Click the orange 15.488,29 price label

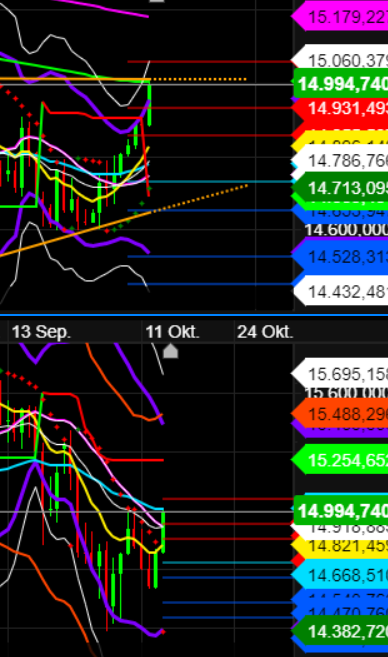[x=340, y=414]
